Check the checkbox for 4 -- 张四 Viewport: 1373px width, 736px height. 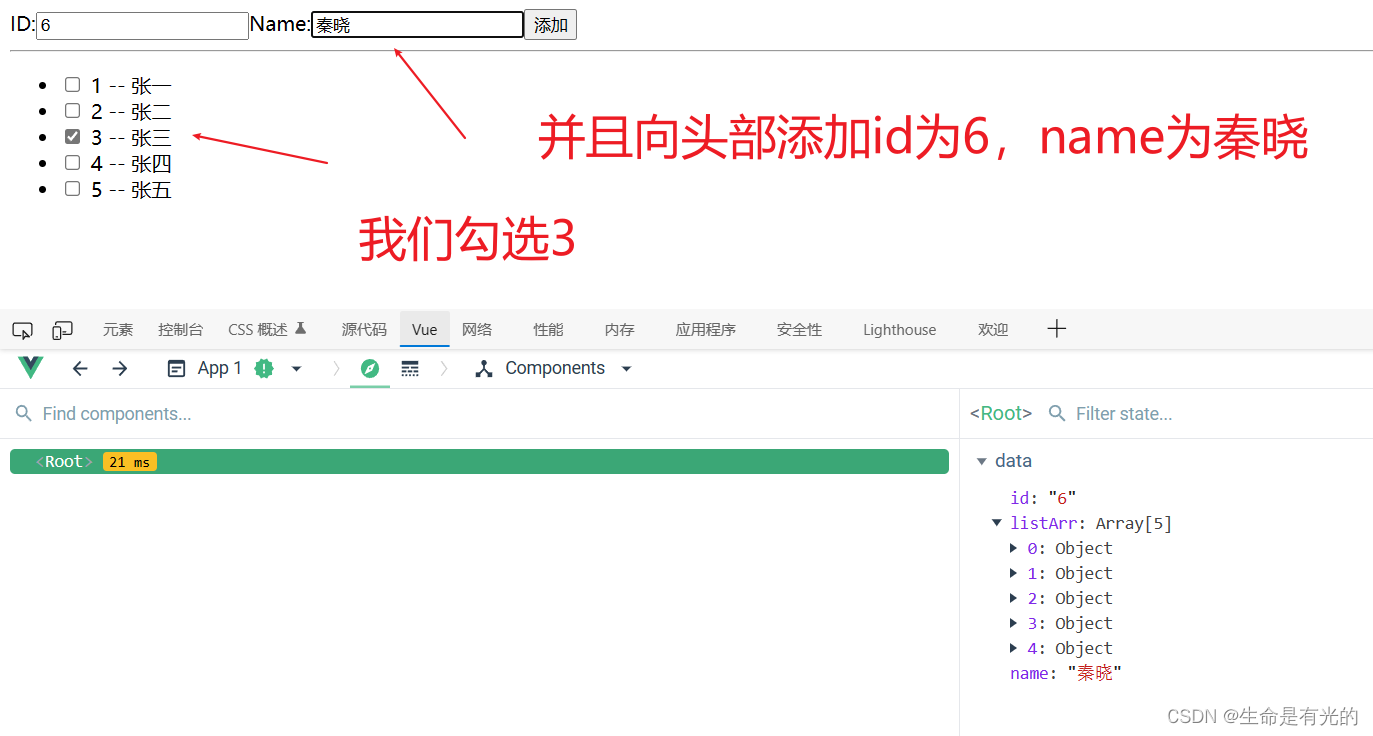pos(72,163)
